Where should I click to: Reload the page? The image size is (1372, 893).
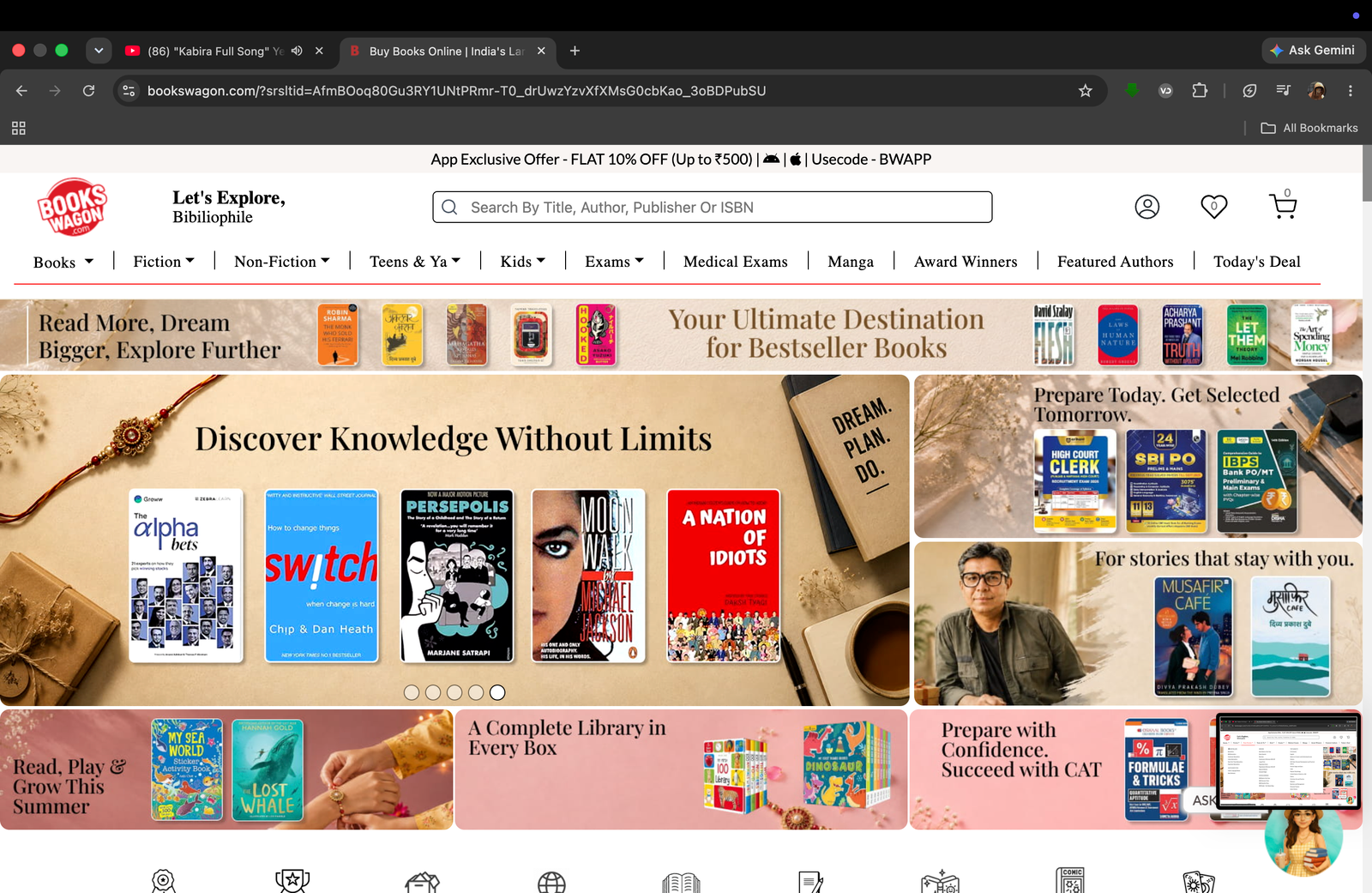click(88, 90)
